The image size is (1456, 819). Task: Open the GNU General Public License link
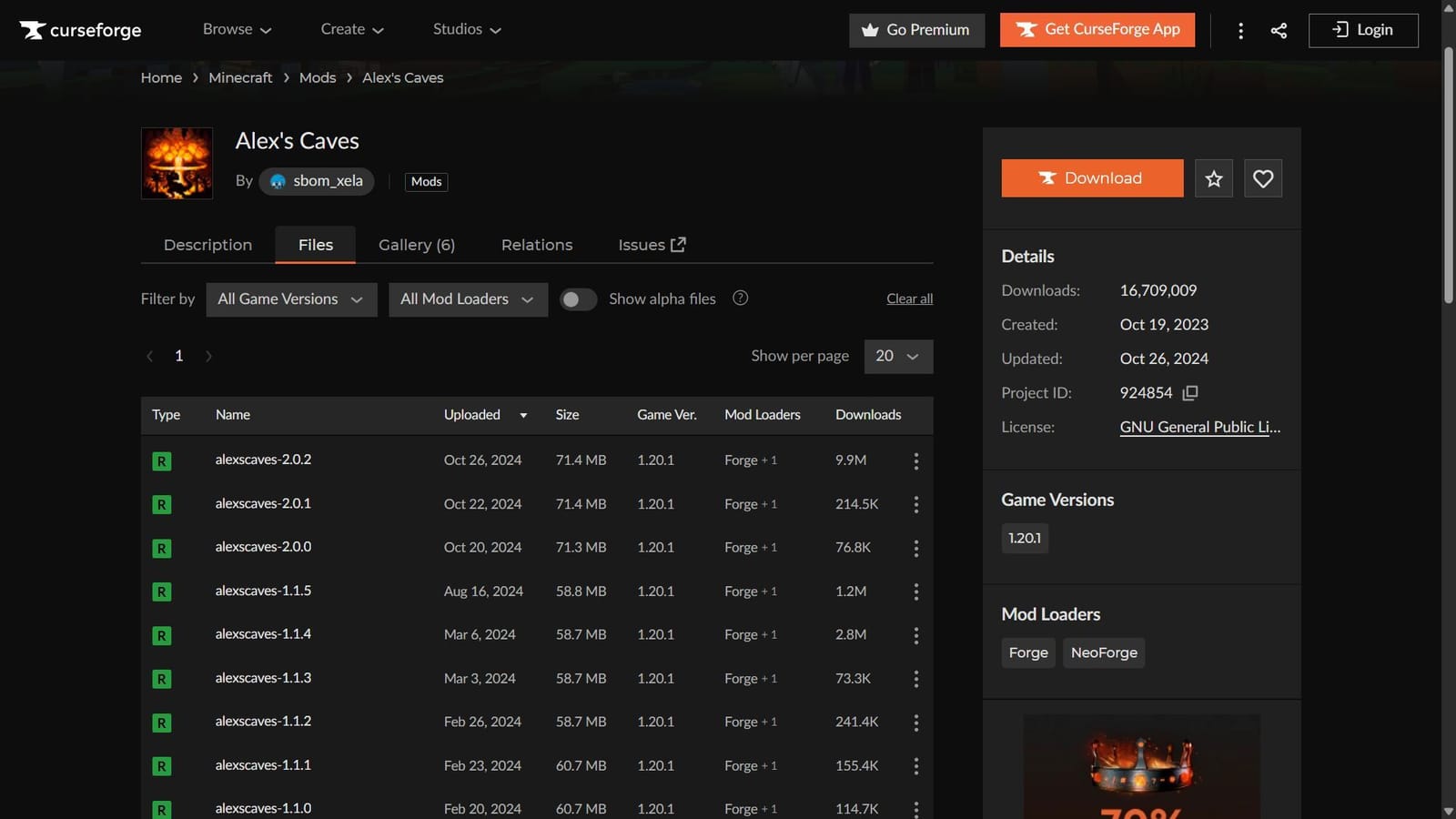(x=1199, y=427)
